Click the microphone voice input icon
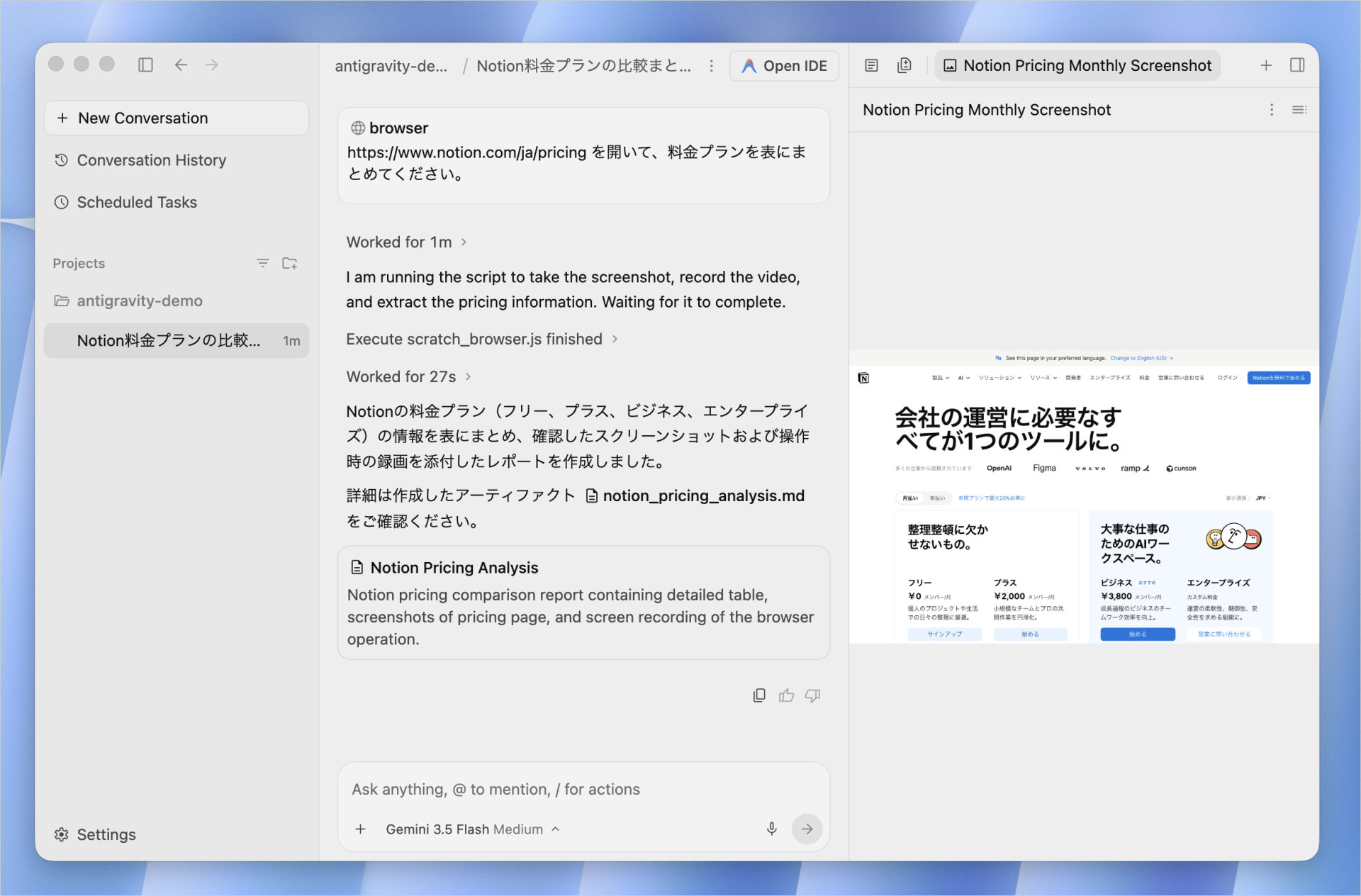Image resolution: width=1361 pixels, height=896 pixels. [x=772, y=829]
